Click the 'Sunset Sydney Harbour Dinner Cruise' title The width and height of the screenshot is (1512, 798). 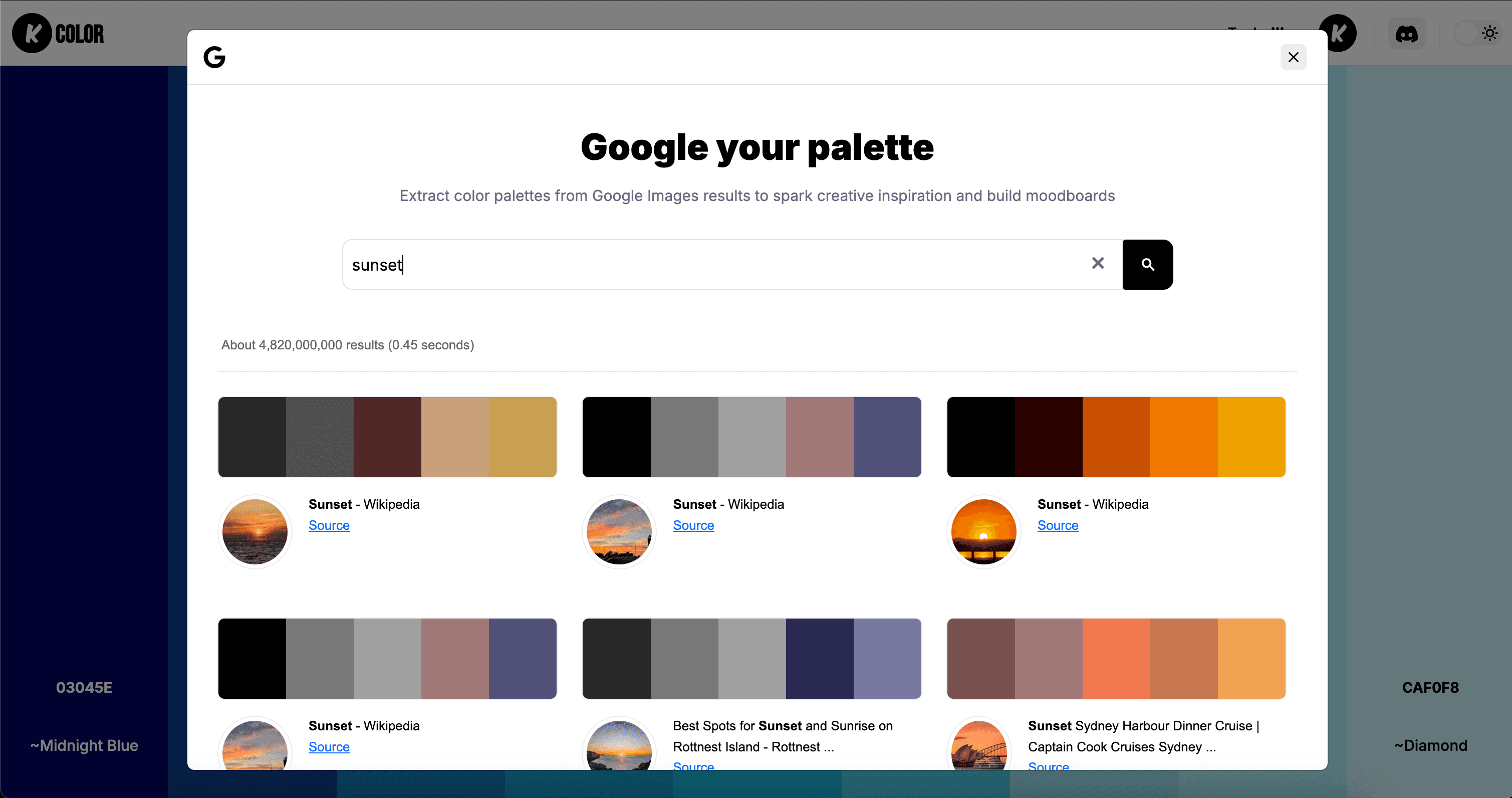[x=1143, y=736]
